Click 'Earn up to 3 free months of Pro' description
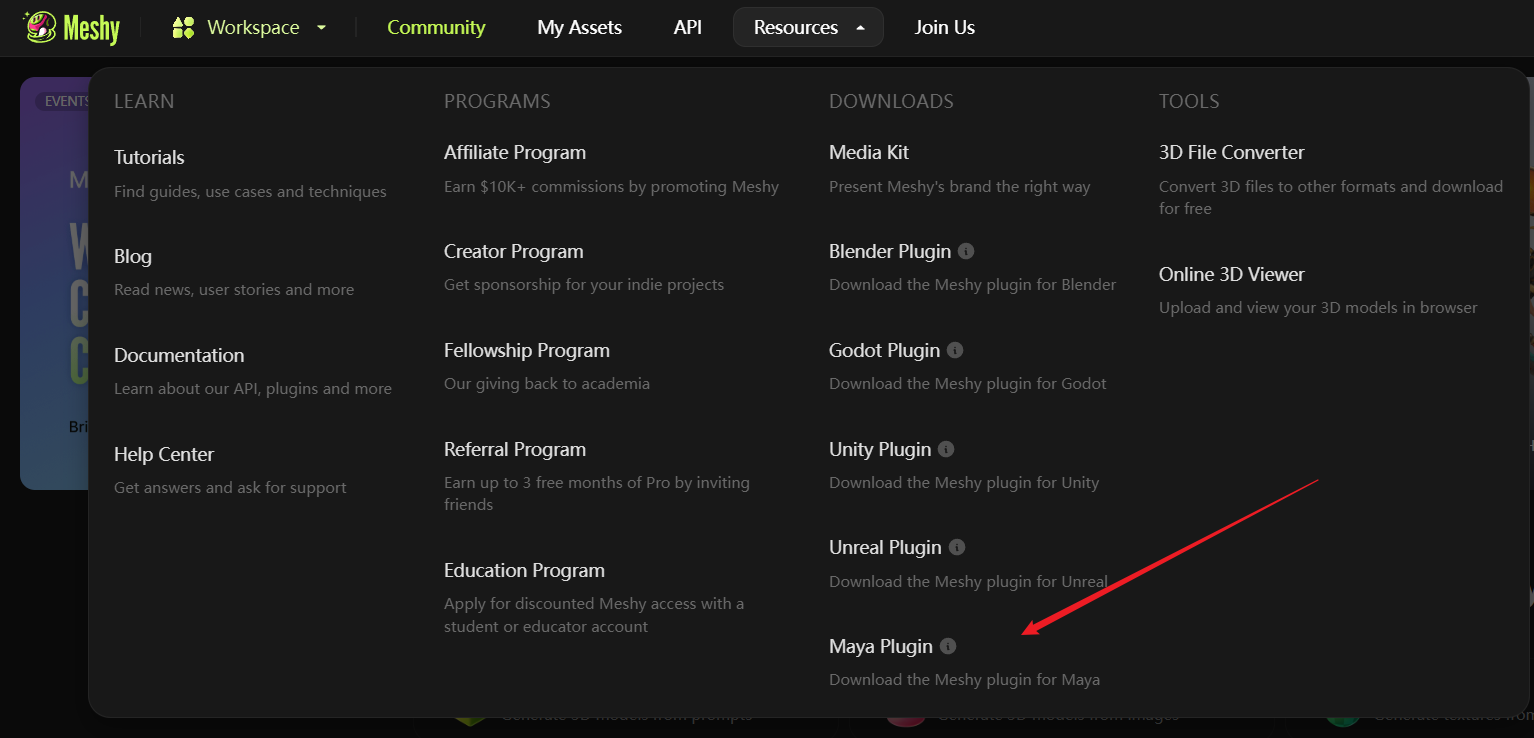1534x738 pixels. point(597,493)
